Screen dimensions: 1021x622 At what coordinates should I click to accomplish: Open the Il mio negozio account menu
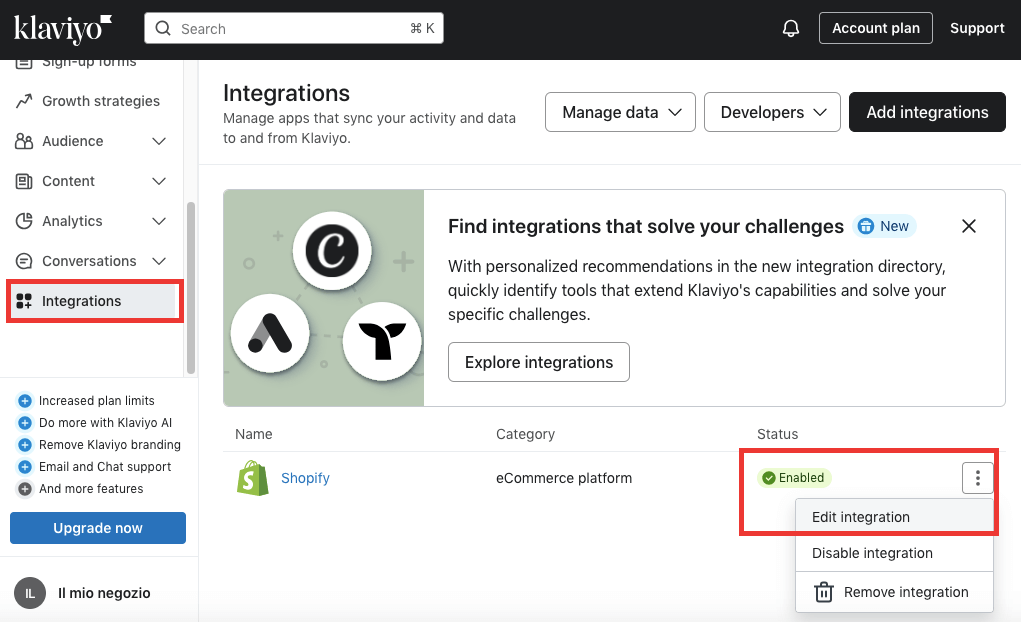click(104, 593)
